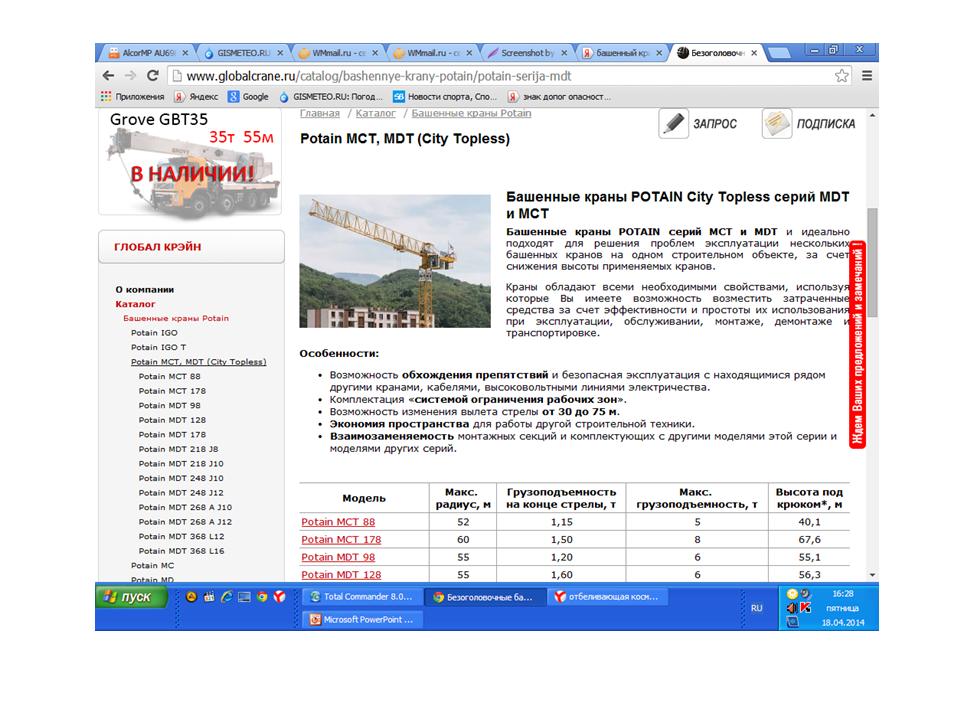Click the volume speaker tray icon
The height and width of the screenshot is (720, 960).
pyautogui.click(x=792, y=608)
